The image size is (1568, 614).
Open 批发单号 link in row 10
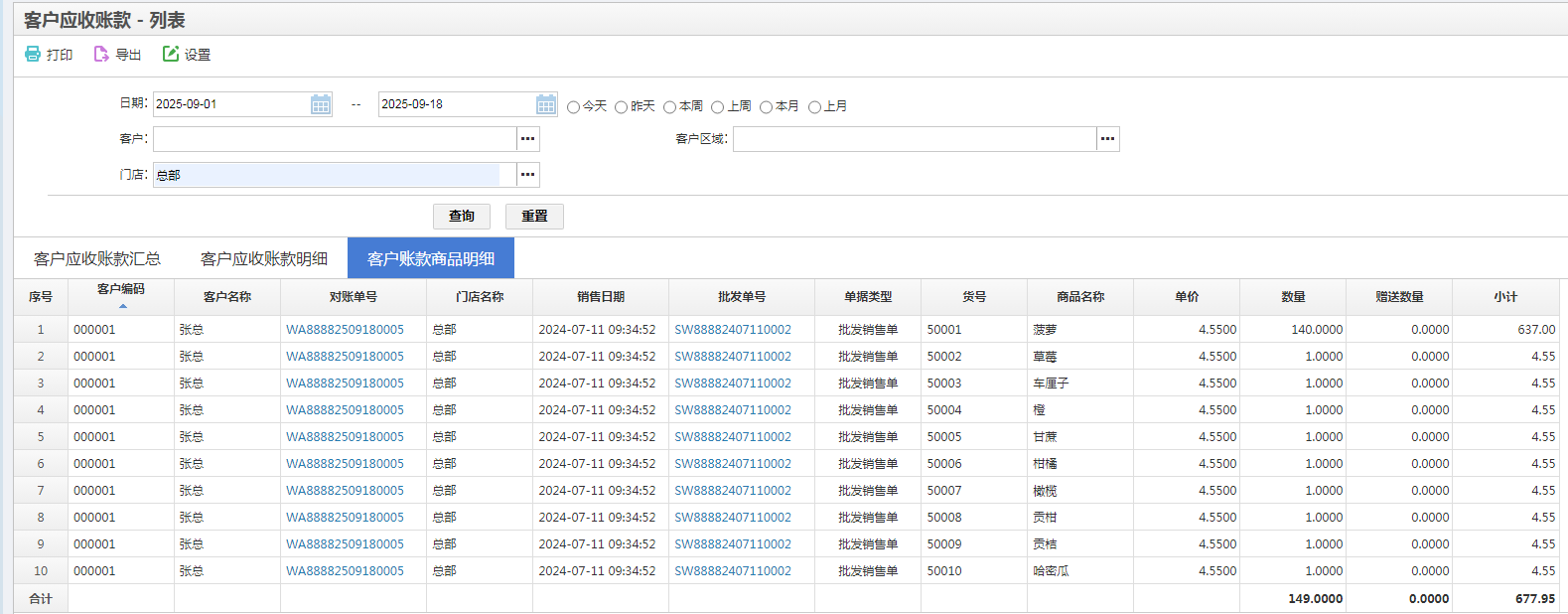click(733, 571)
